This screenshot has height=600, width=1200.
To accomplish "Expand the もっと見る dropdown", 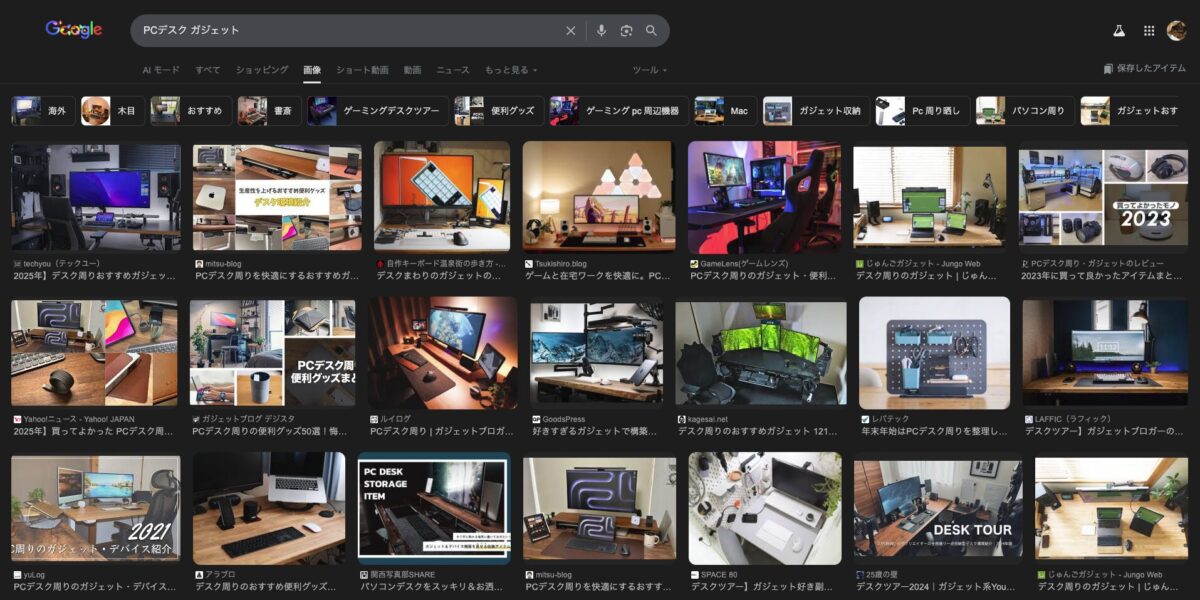I will click(x=510, y=70).
